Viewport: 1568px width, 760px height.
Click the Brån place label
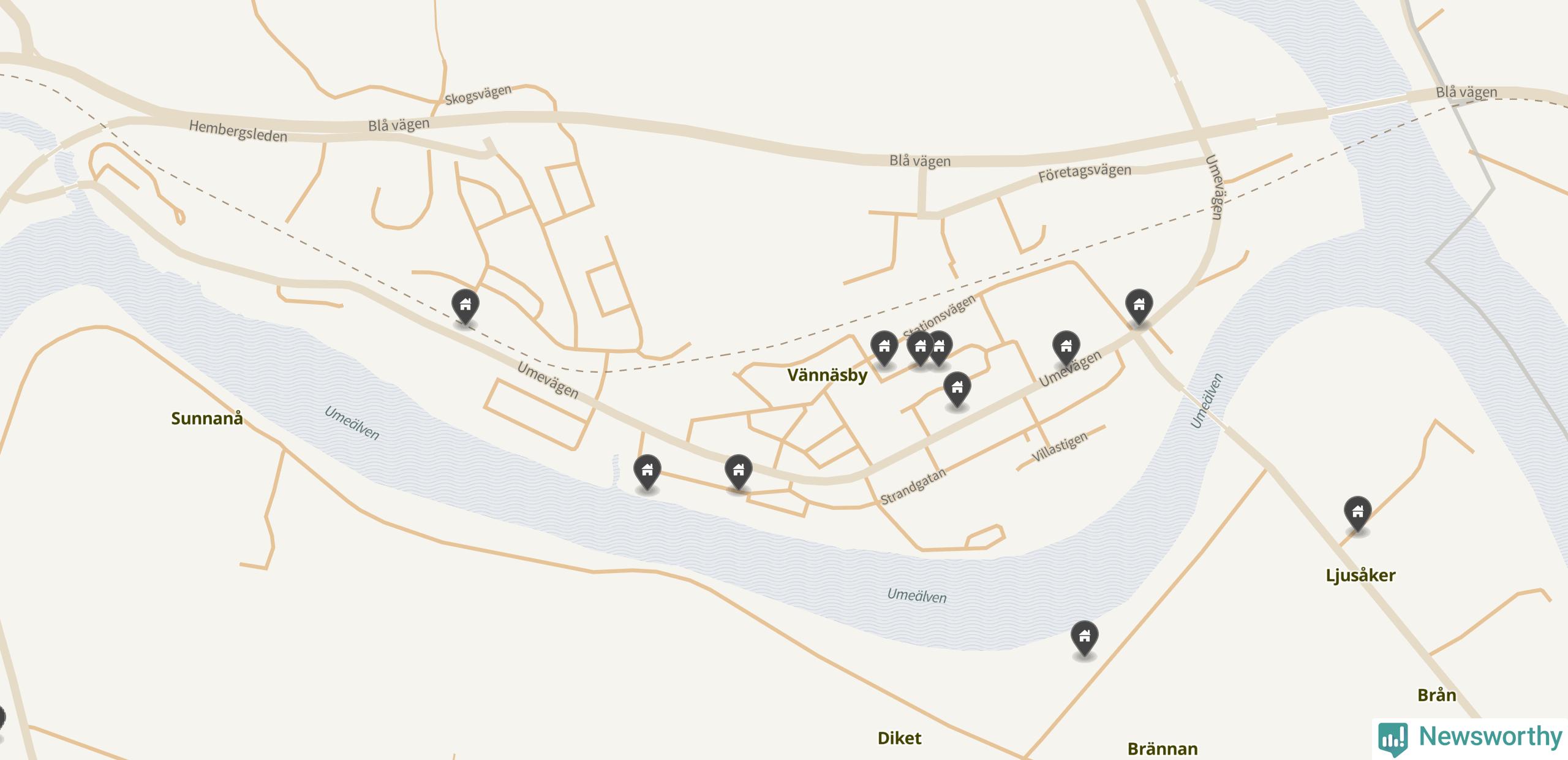point(1436,695)
